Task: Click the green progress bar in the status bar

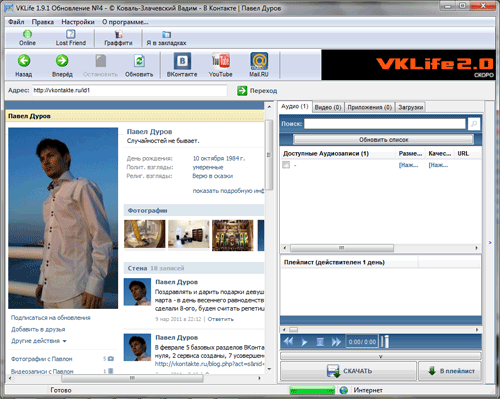Action: point(312,390)
